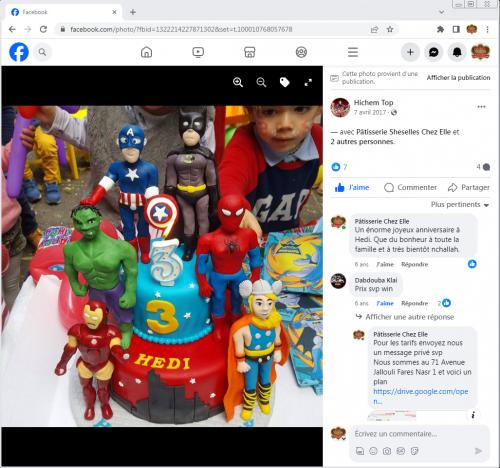
Task: Reply to the joyeux anniversaire comment
Action: [414, 264]
